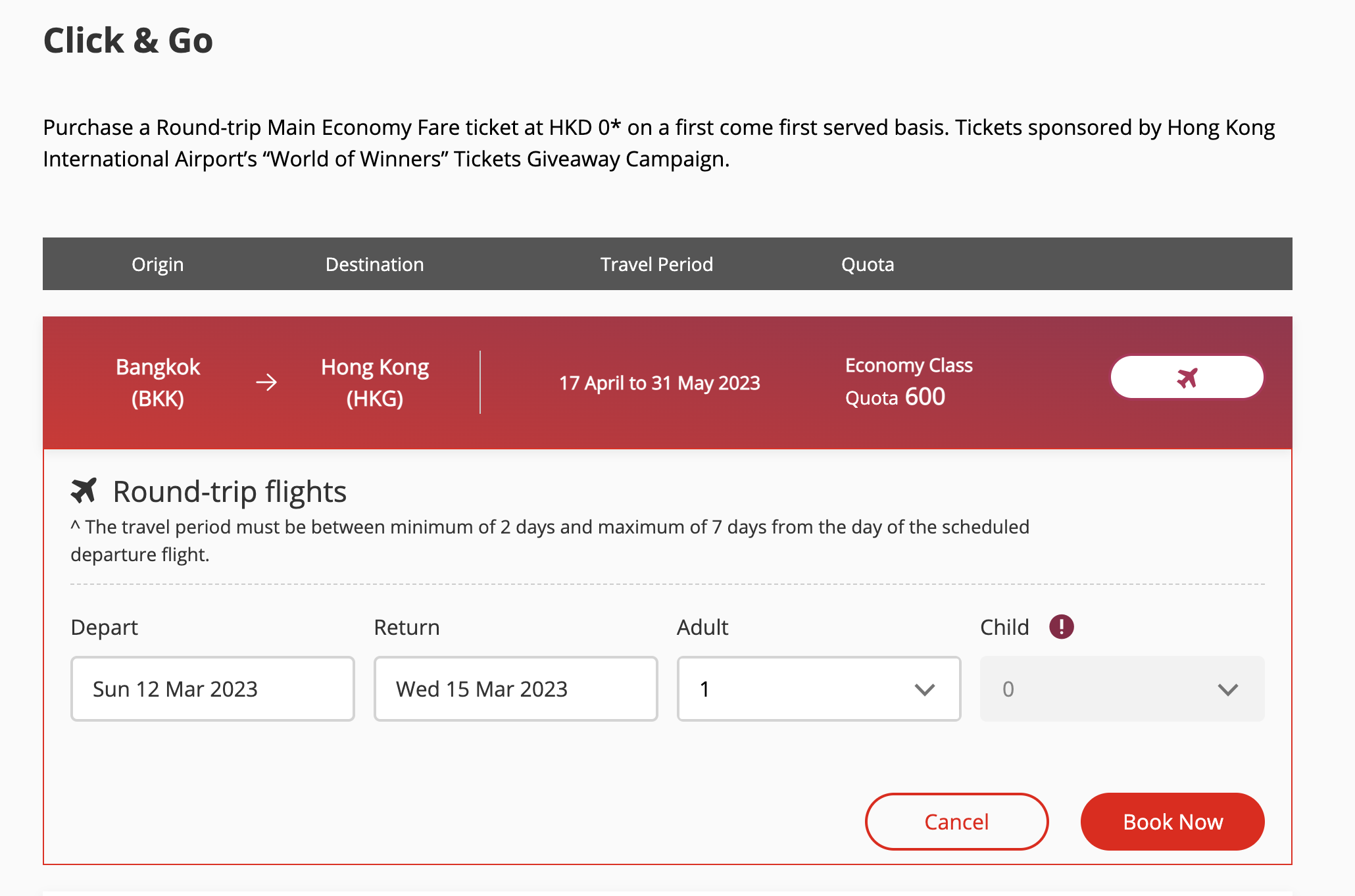This screenshot has height=896, width=1355.
Task: Click the Destination column header
Action: point(375,264)
